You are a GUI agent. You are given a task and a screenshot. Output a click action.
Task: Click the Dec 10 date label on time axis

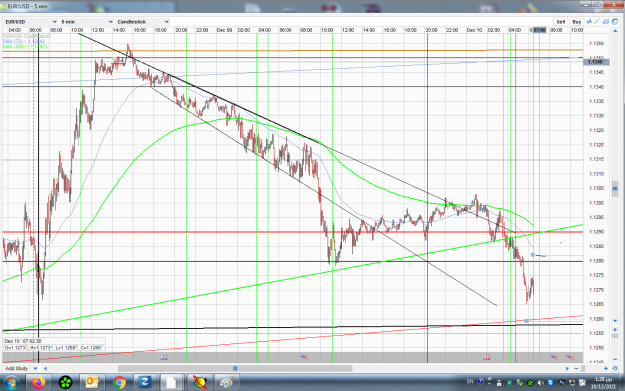click(474, 30)
